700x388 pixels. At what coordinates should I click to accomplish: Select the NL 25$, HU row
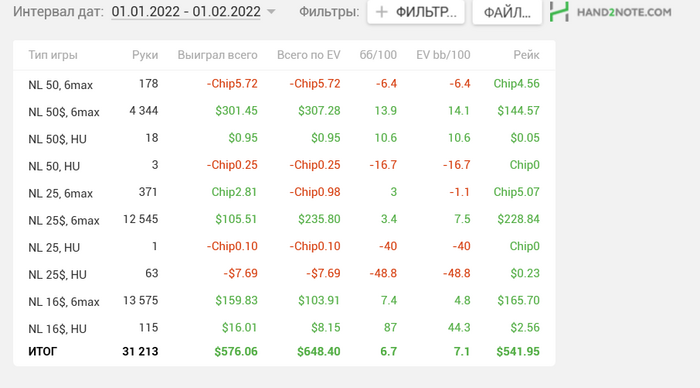[x=284, y=274]
